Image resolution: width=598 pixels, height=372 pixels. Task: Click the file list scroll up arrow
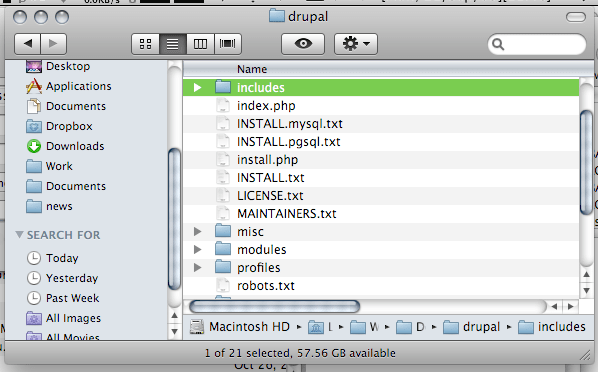point(587,275)
